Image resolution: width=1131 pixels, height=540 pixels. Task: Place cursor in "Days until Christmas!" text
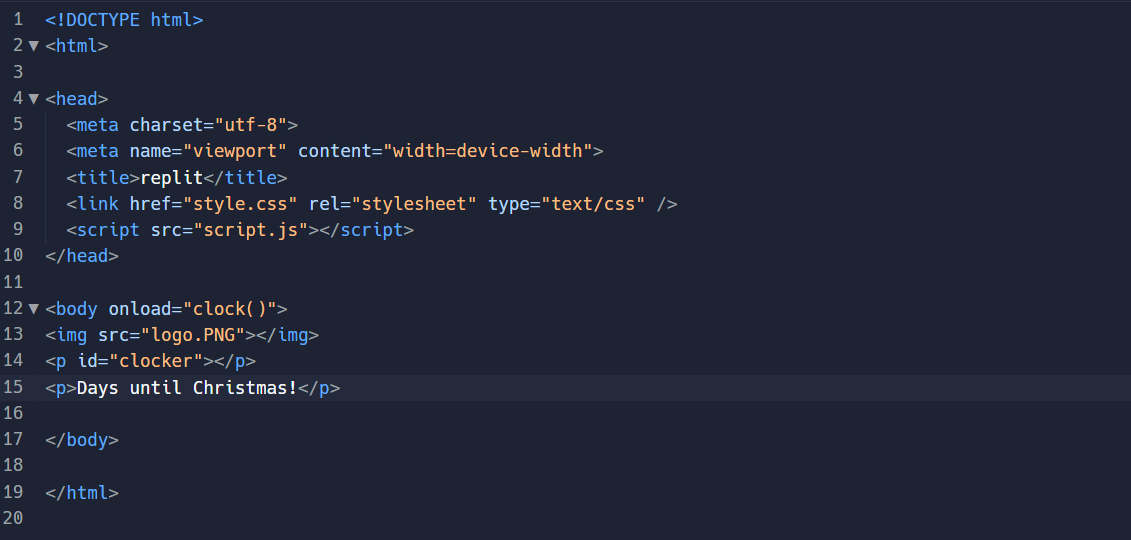point(187,387)
